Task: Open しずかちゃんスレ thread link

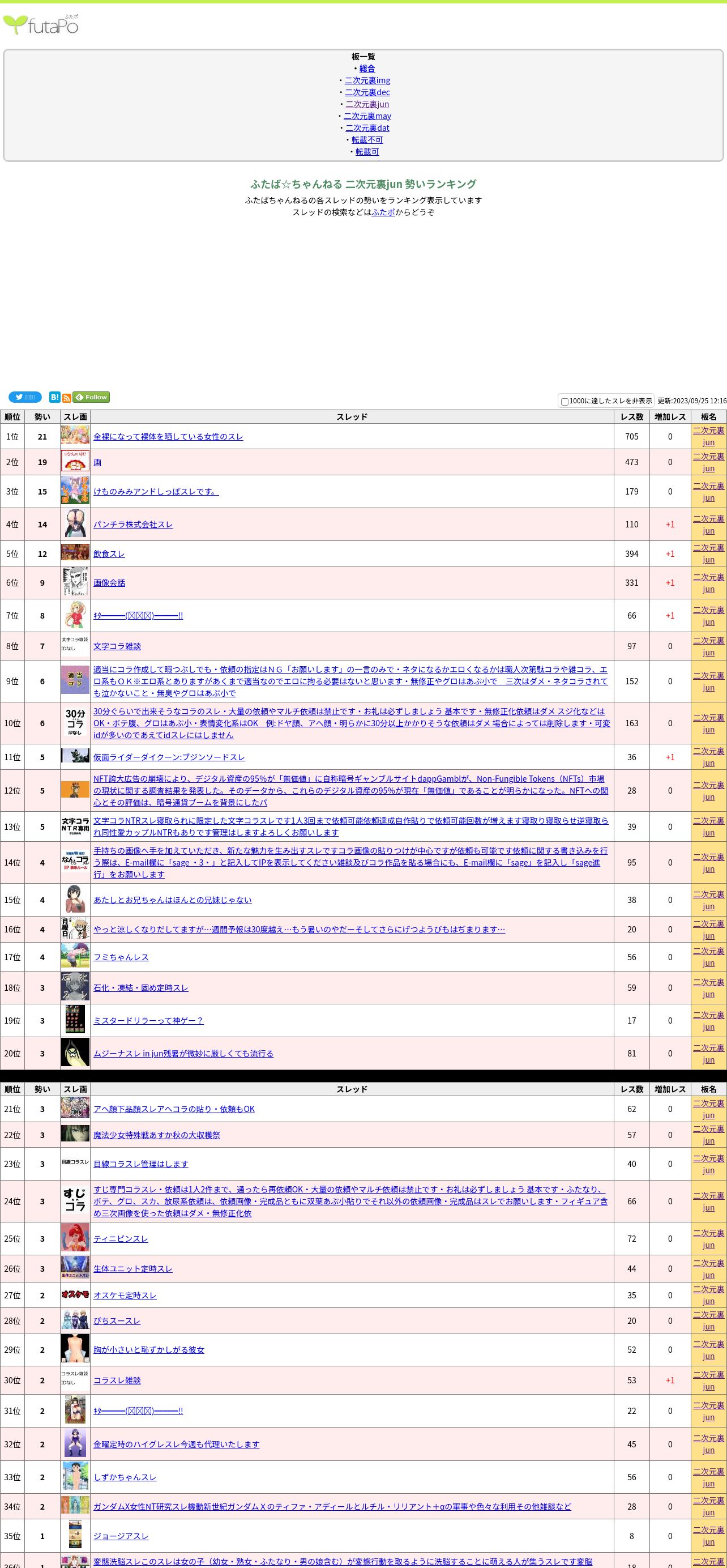Action: tap(125, 1477)
